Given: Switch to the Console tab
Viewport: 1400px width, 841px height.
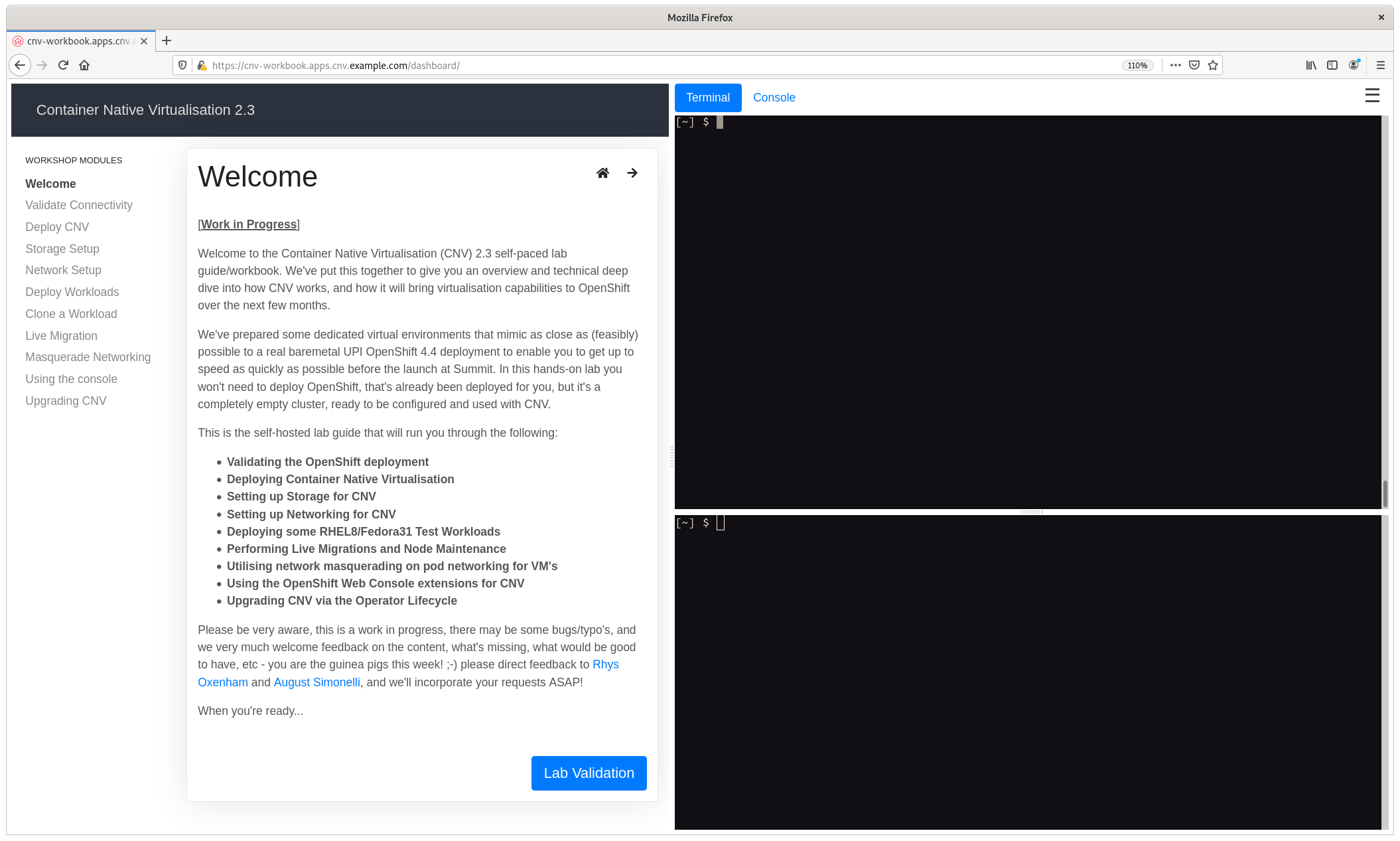Looking at the screenshot, I should [774, 98].
